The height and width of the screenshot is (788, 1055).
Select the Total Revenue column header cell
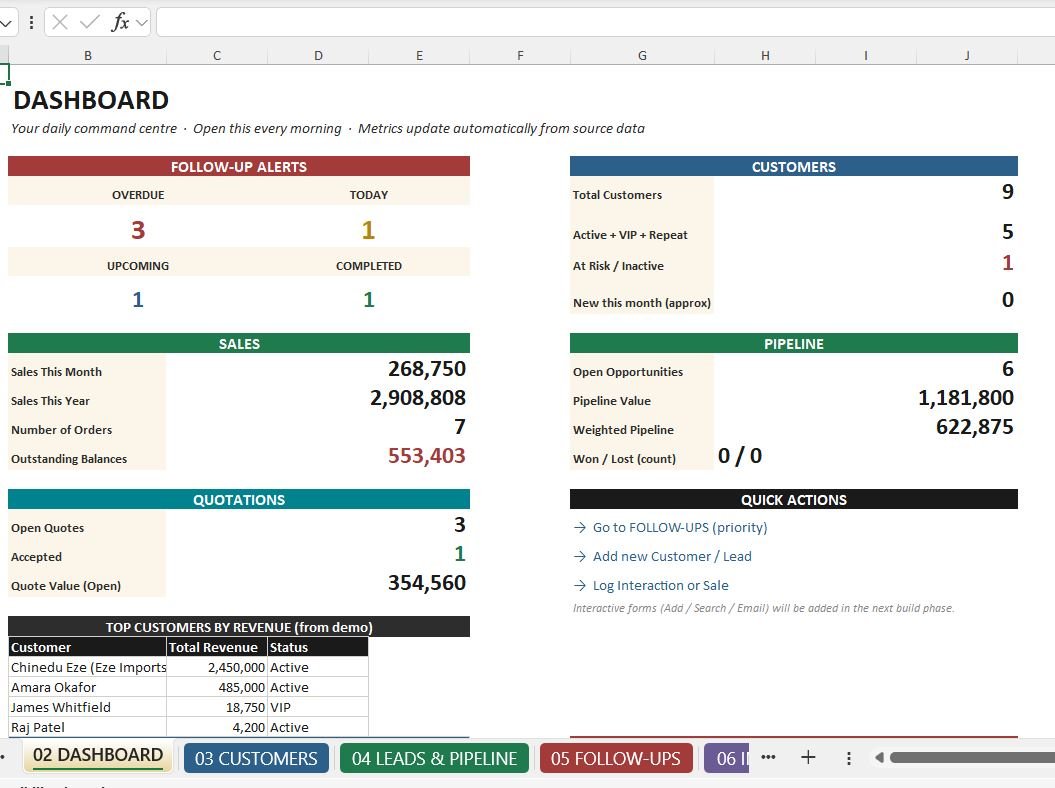pyautogui.click(x=217, y=647)
